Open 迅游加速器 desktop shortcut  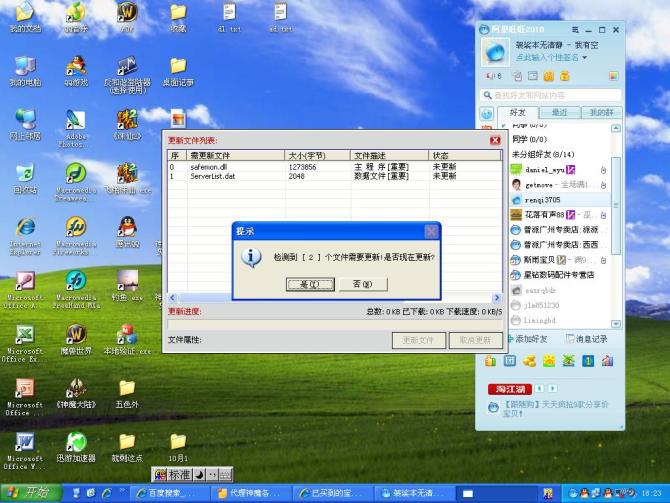(76, 447)
